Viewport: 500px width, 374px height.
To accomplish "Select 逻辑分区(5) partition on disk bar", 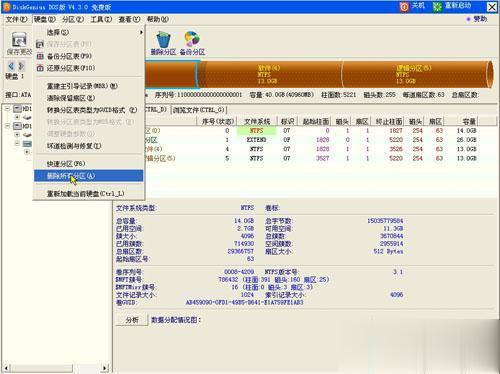I will tap(415, 74).
